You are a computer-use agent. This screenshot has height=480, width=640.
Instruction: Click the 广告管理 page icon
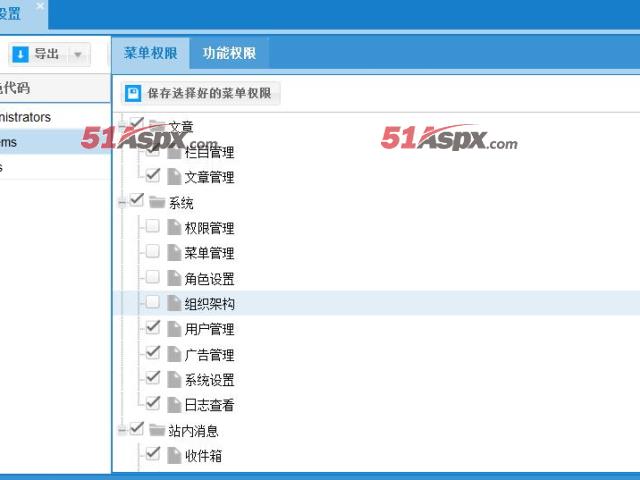click(174, 354)
